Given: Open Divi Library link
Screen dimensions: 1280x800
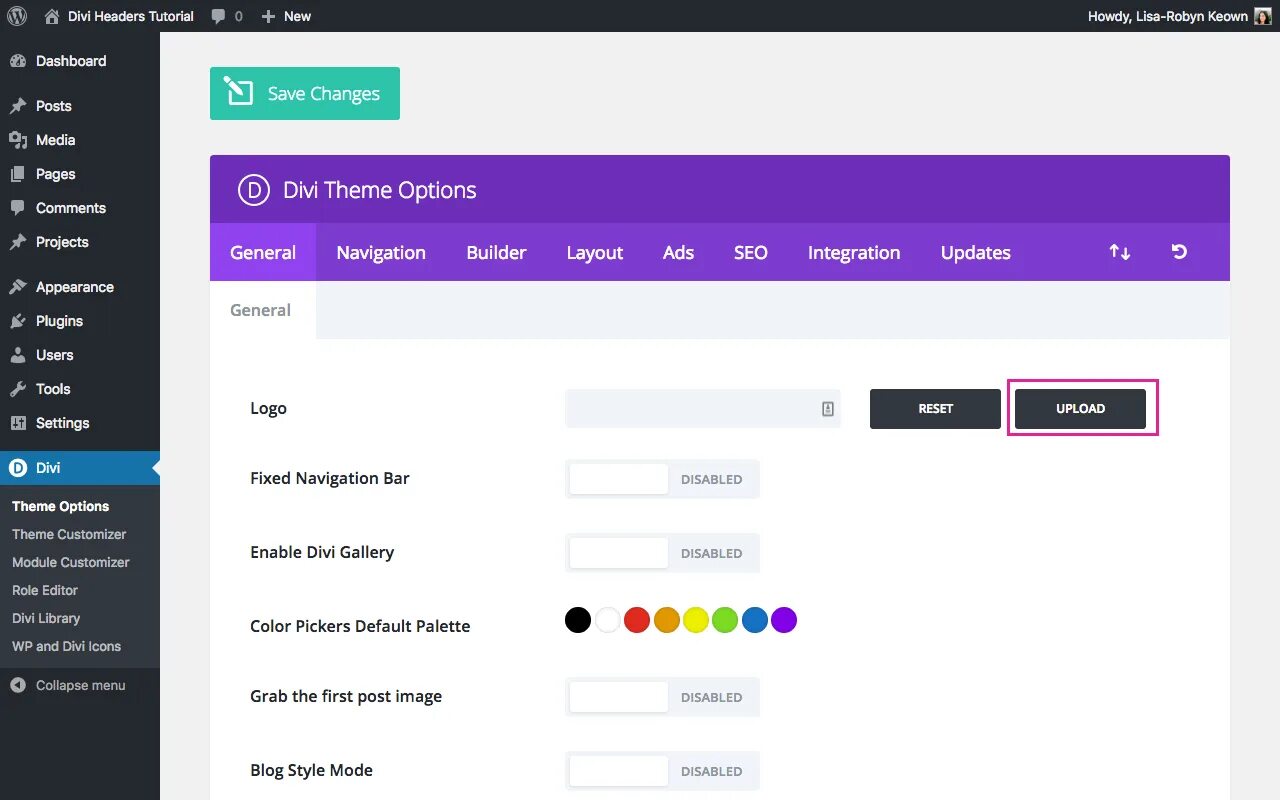Looking at the screenshot, I should 46,618.
